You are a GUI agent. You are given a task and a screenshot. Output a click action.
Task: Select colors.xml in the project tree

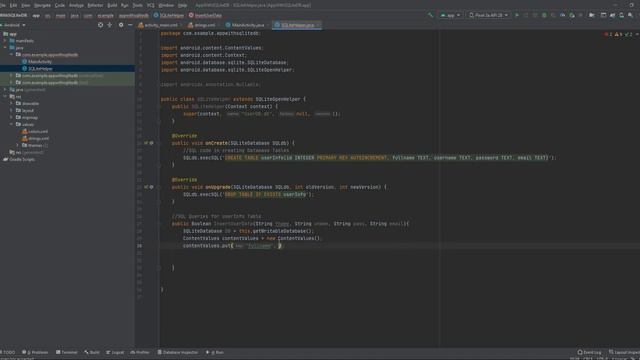[x=35, y=131]
